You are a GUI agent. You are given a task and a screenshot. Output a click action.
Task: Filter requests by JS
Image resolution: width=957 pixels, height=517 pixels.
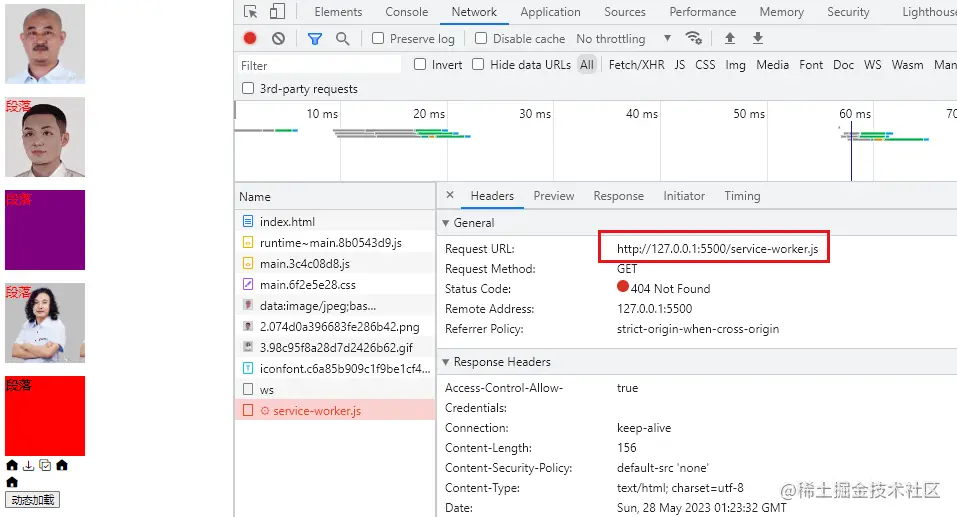[x=679, y=65]
